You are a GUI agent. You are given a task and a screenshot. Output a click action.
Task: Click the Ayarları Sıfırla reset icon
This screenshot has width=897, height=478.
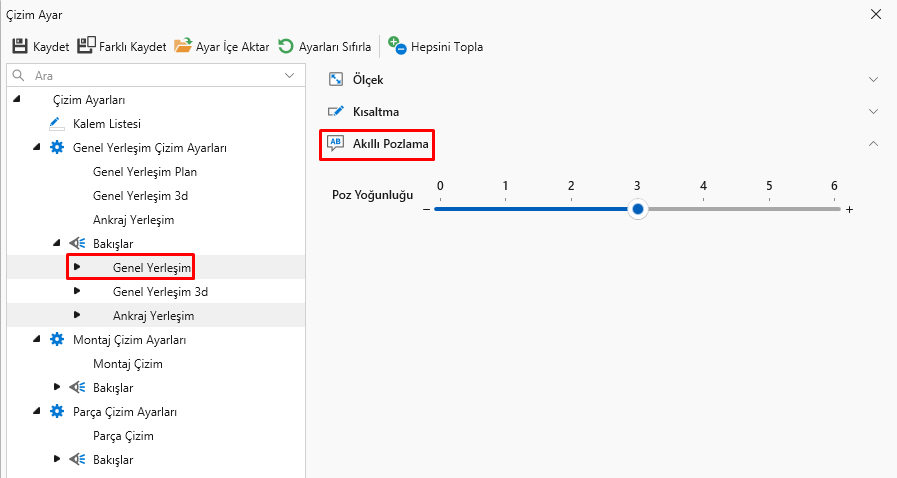click(286, 46)
